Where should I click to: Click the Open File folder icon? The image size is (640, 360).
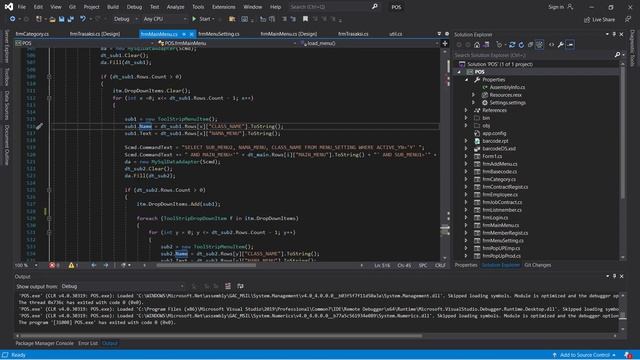pyautogui.click(x=52, y=19)
